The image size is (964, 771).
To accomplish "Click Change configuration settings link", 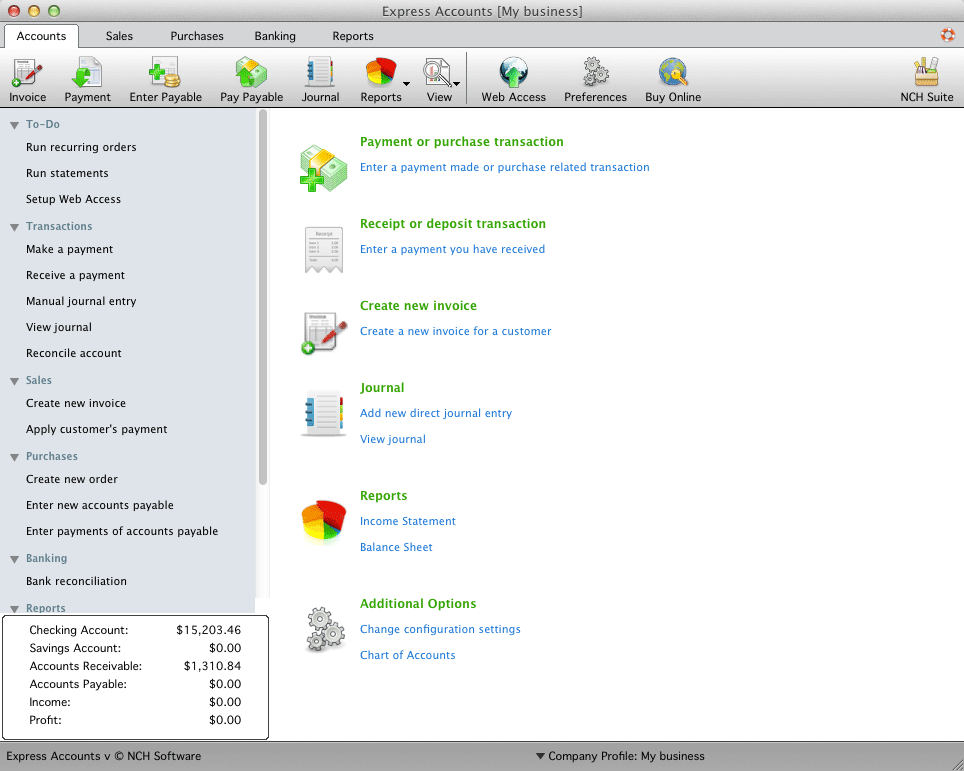I will pyautogui.click(x=440, y=629).
